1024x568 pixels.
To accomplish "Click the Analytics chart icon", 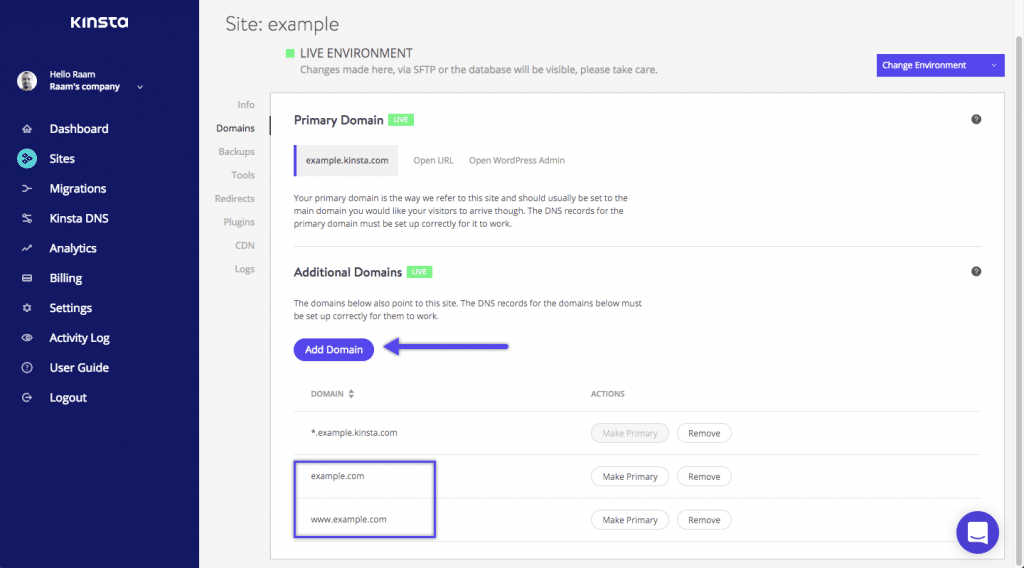I will (x=27, y=248).
